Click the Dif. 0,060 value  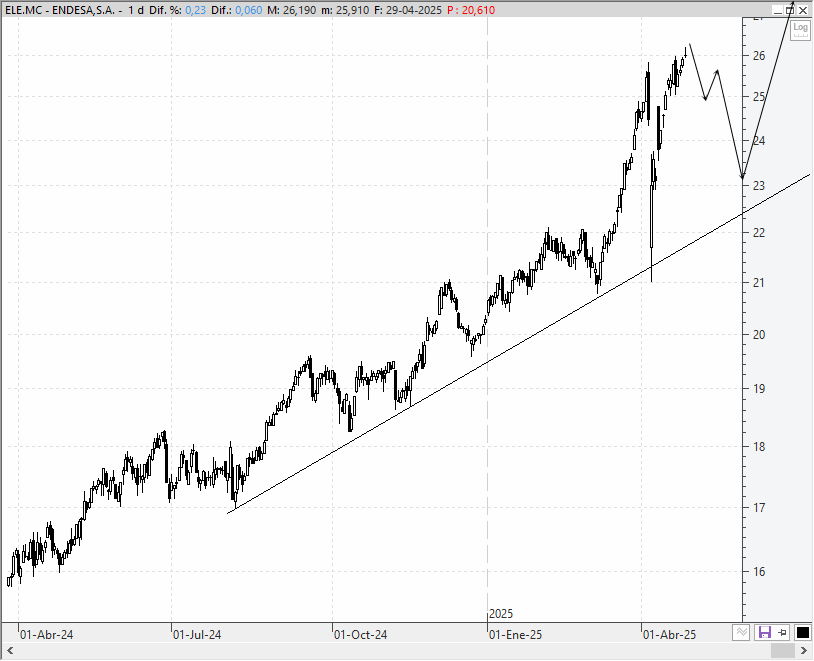[x=249, y=10]
